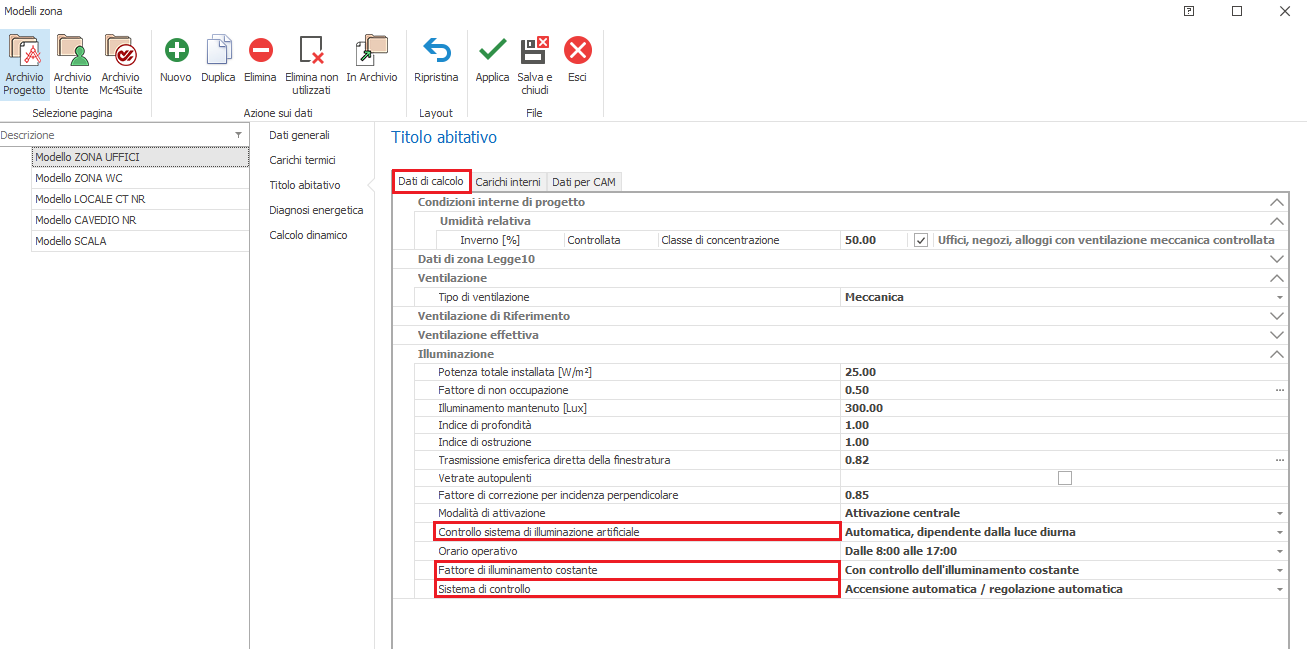Click the Archivio Utente icon

(x=72, y=50)
